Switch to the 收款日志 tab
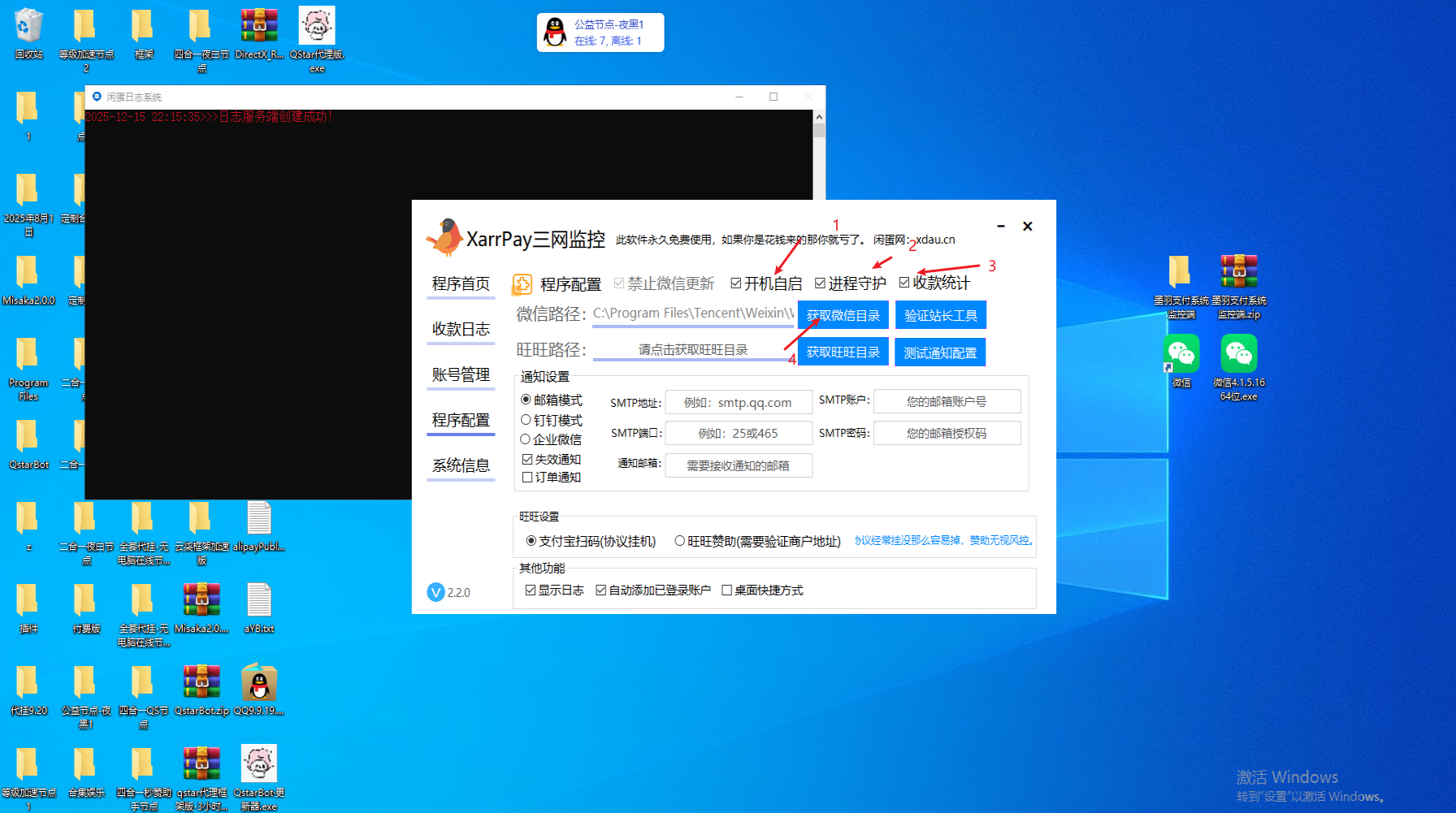Screen dimensions: 1456x813 (460, 329)
